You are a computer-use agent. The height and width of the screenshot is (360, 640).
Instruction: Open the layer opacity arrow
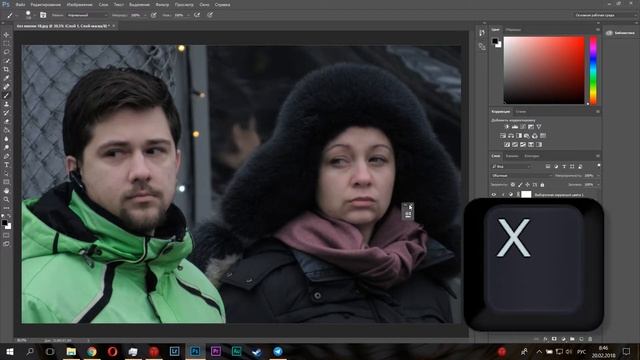point(598,176)
